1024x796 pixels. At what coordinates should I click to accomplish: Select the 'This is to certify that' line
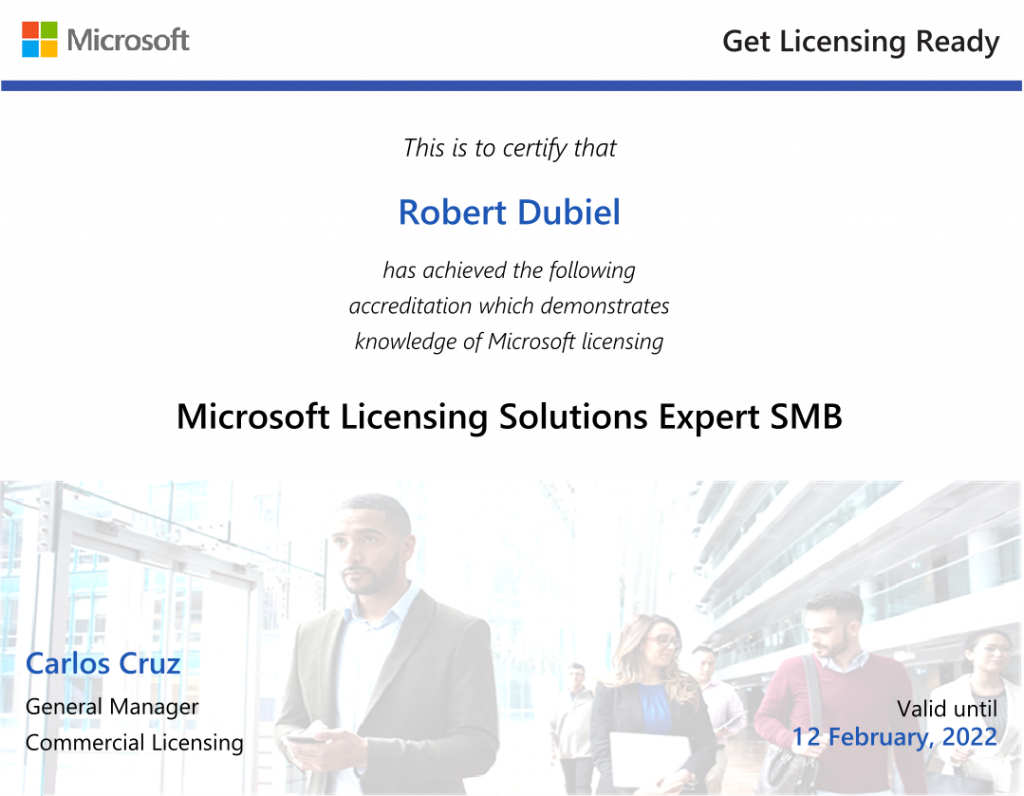click(509, 148)
